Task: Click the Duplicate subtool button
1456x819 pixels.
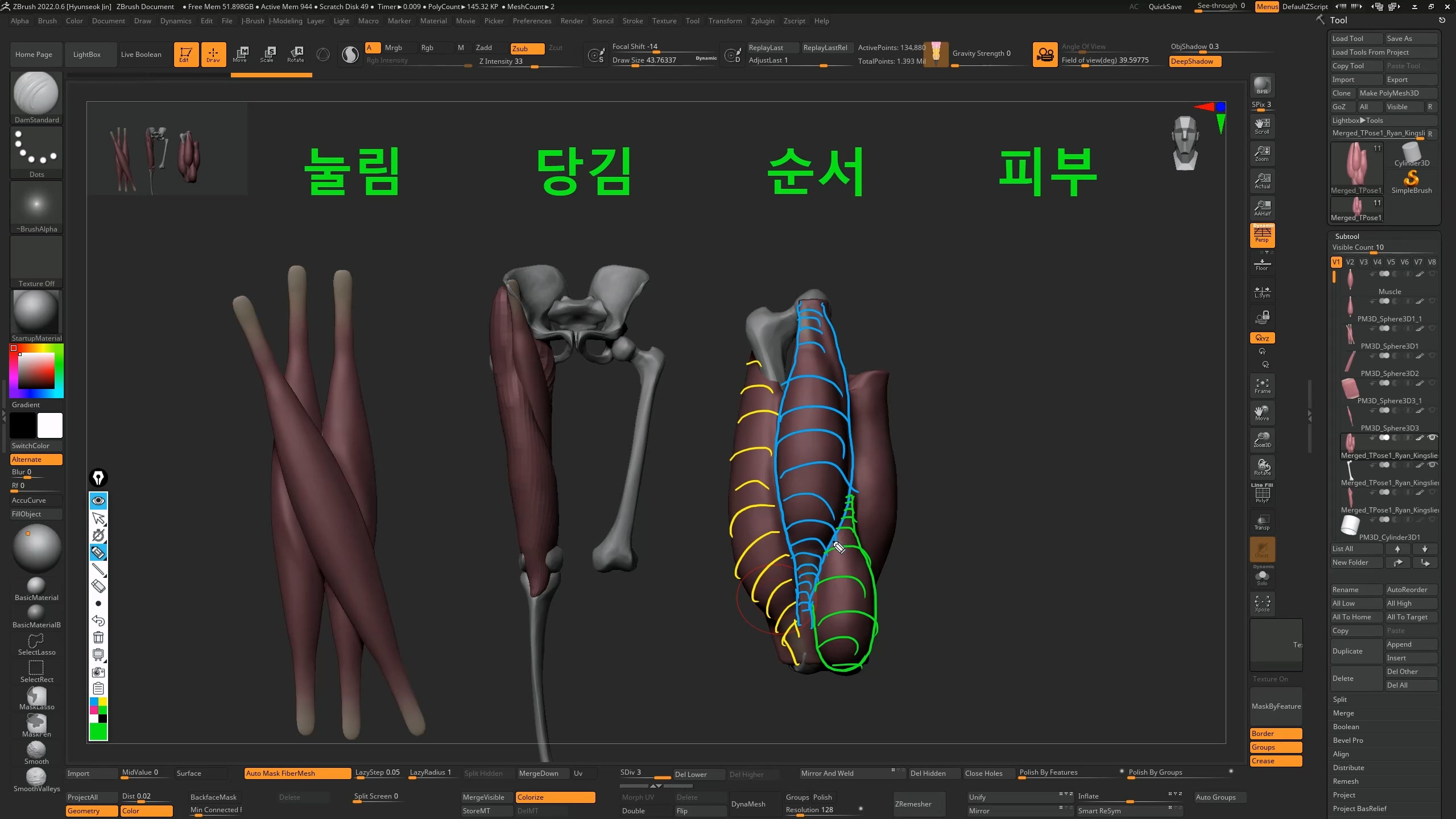Action: point(1356,651)
